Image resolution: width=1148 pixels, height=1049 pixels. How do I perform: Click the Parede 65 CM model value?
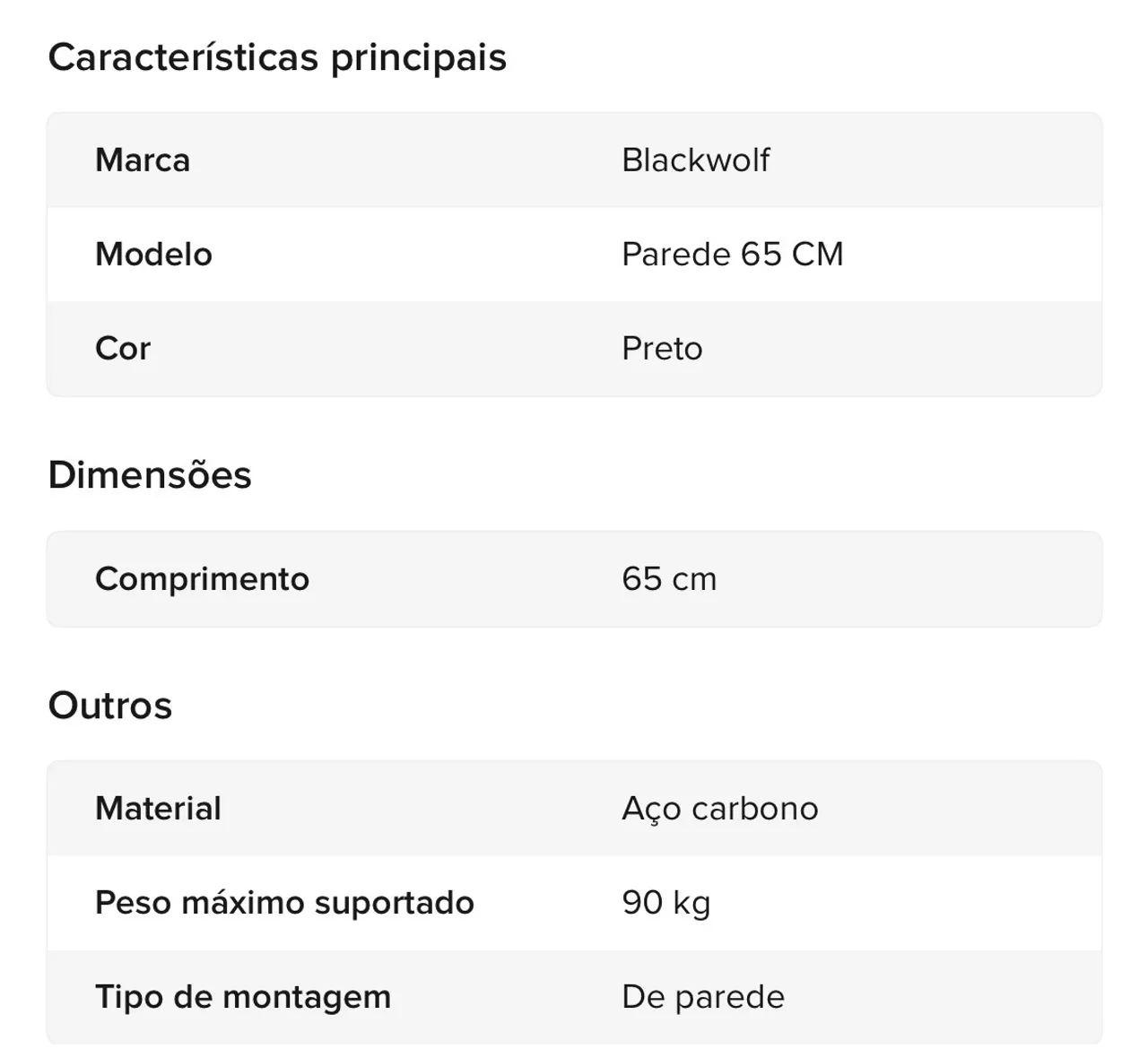pyautogui.click(x=733, y=254)
